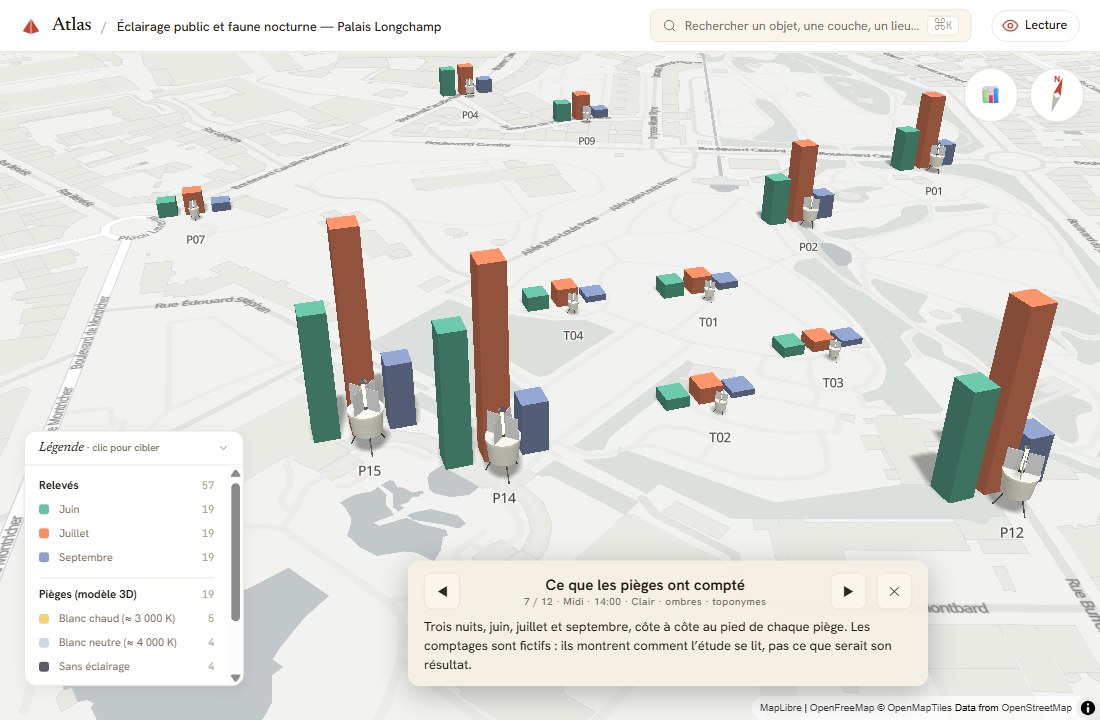
Task: Select the Pièges (modèle 3D) group header
Action: [x=126, y=594]
